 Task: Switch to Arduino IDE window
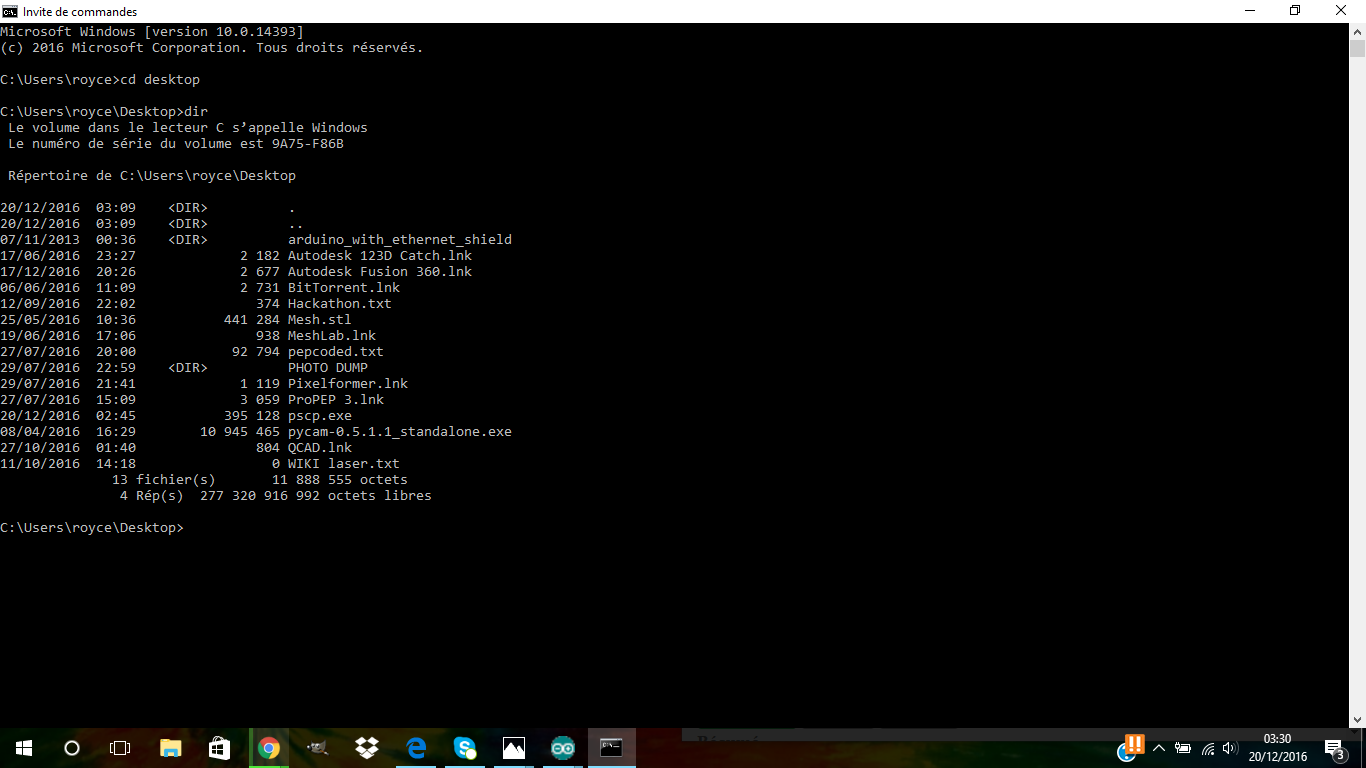coord(562,748)
